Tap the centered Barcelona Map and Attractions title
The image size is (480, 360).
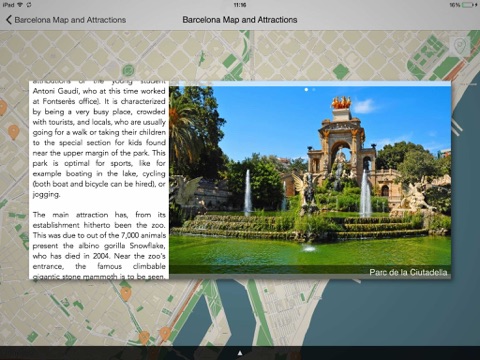pos(240,20)
